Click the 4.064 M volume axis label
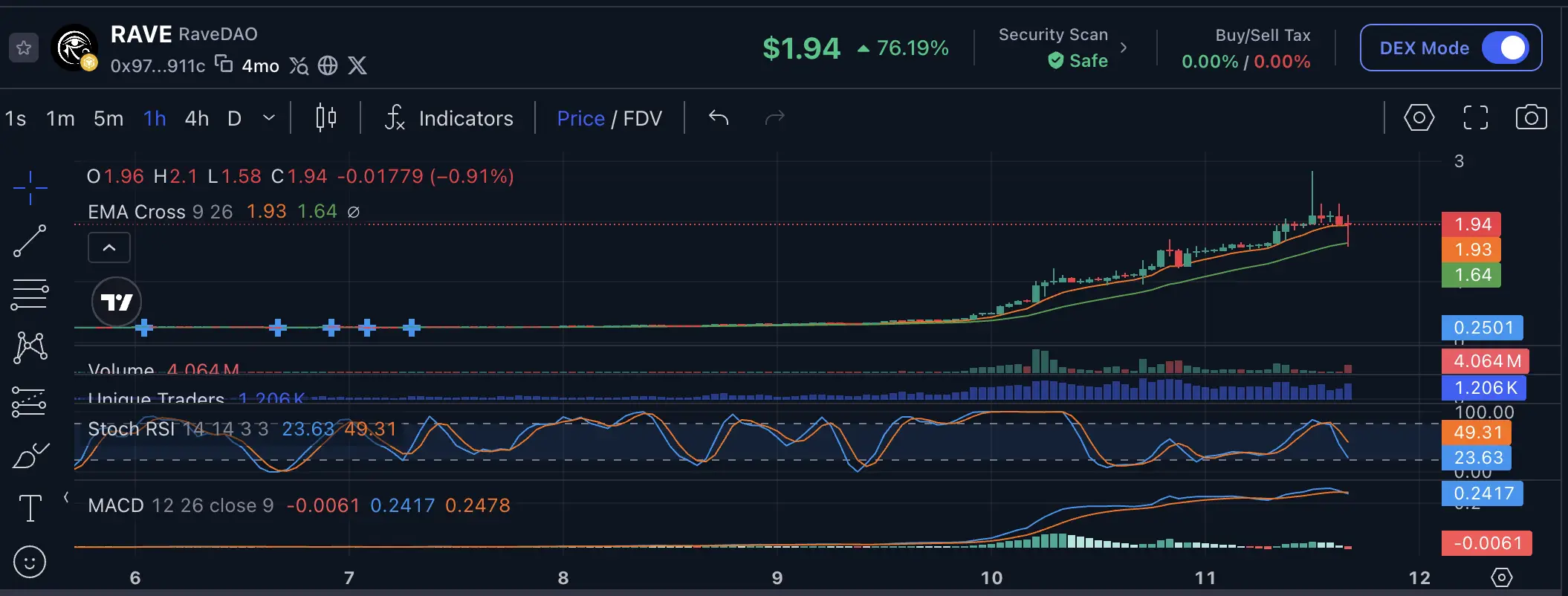 [1486, 361]
